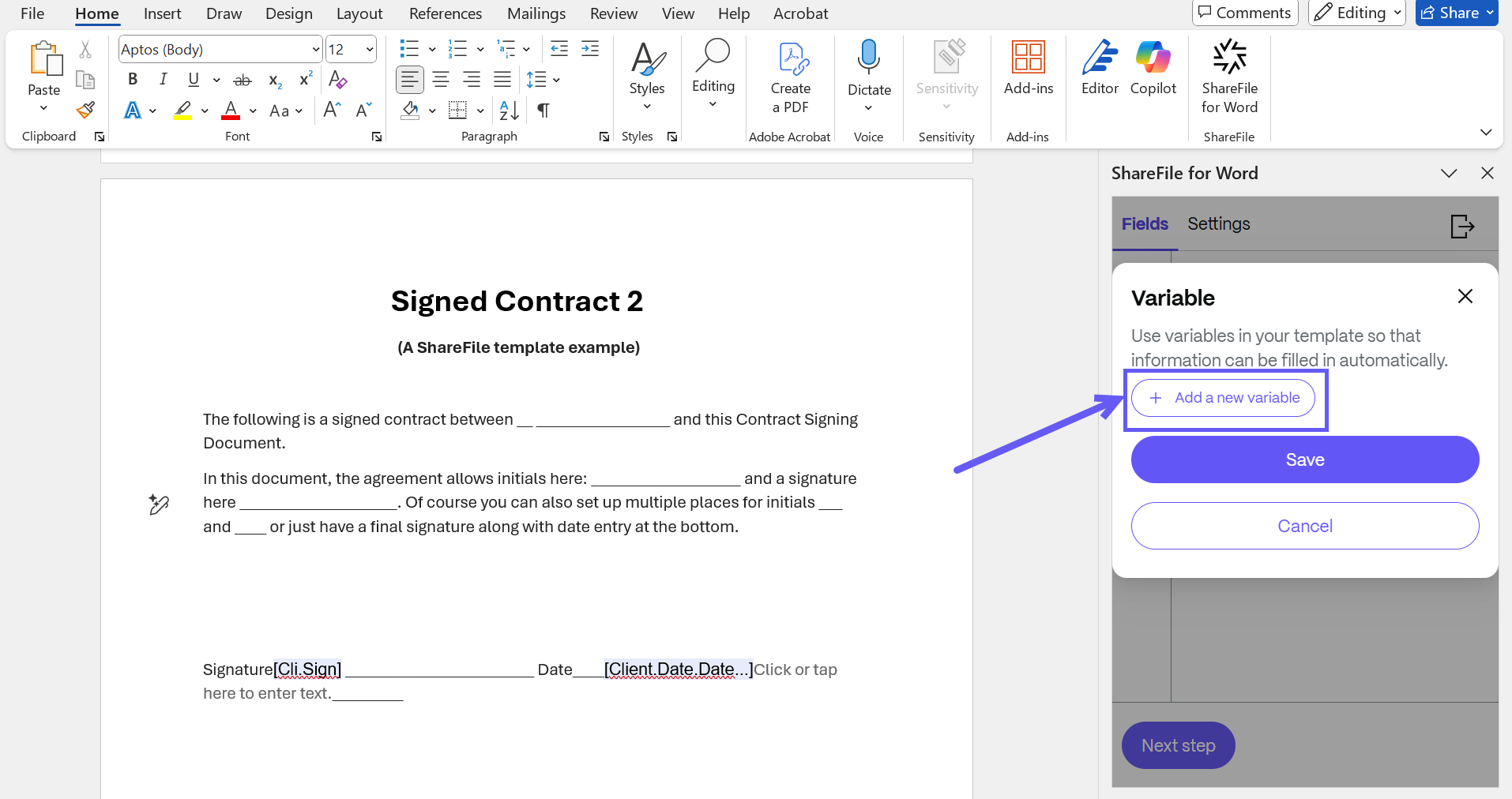1512x799 pixels.
Task: Open the font size dropdown
Action: click(x=369, y=50)
